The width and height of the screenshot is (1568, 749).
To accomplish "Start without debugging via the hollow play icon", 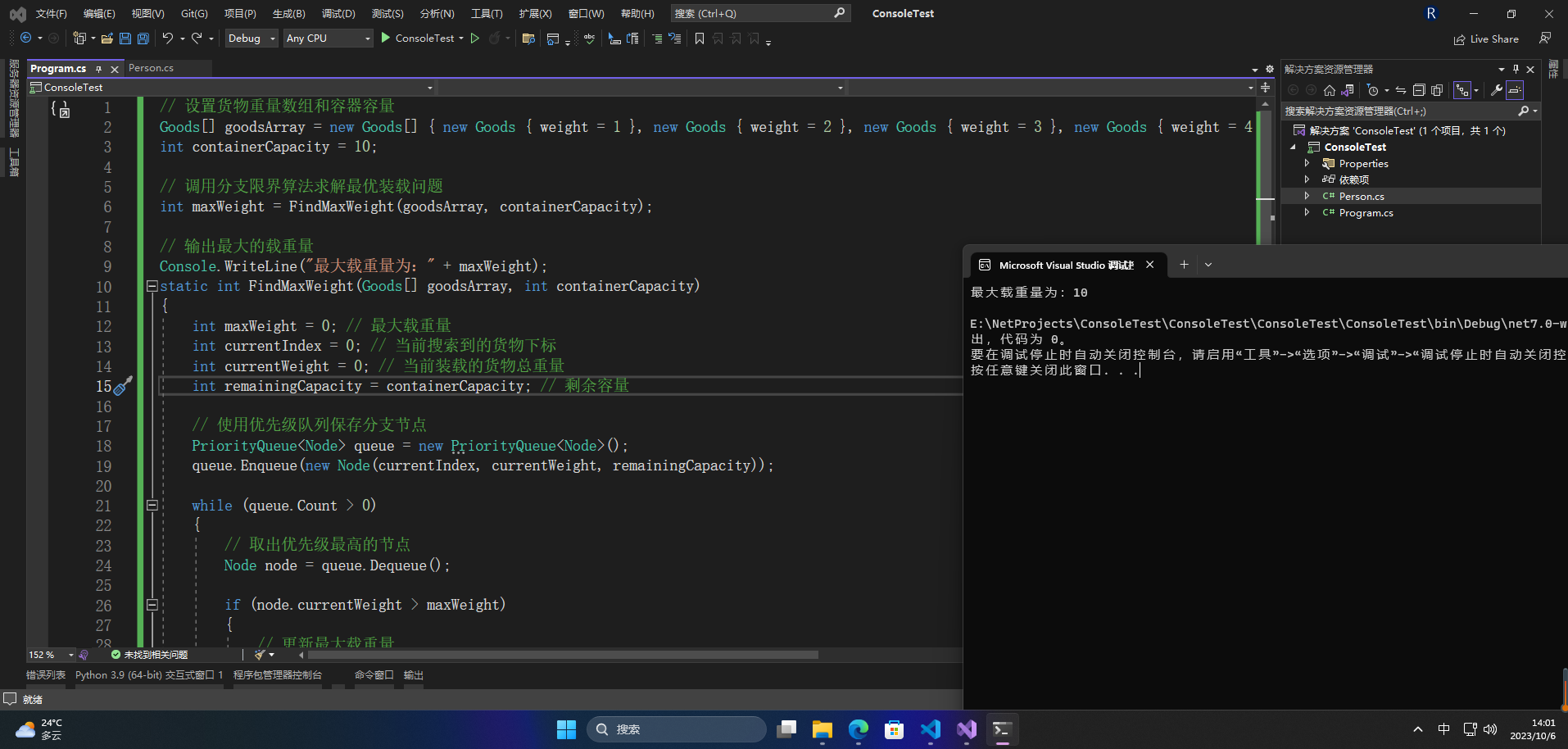I will [475, 39].
